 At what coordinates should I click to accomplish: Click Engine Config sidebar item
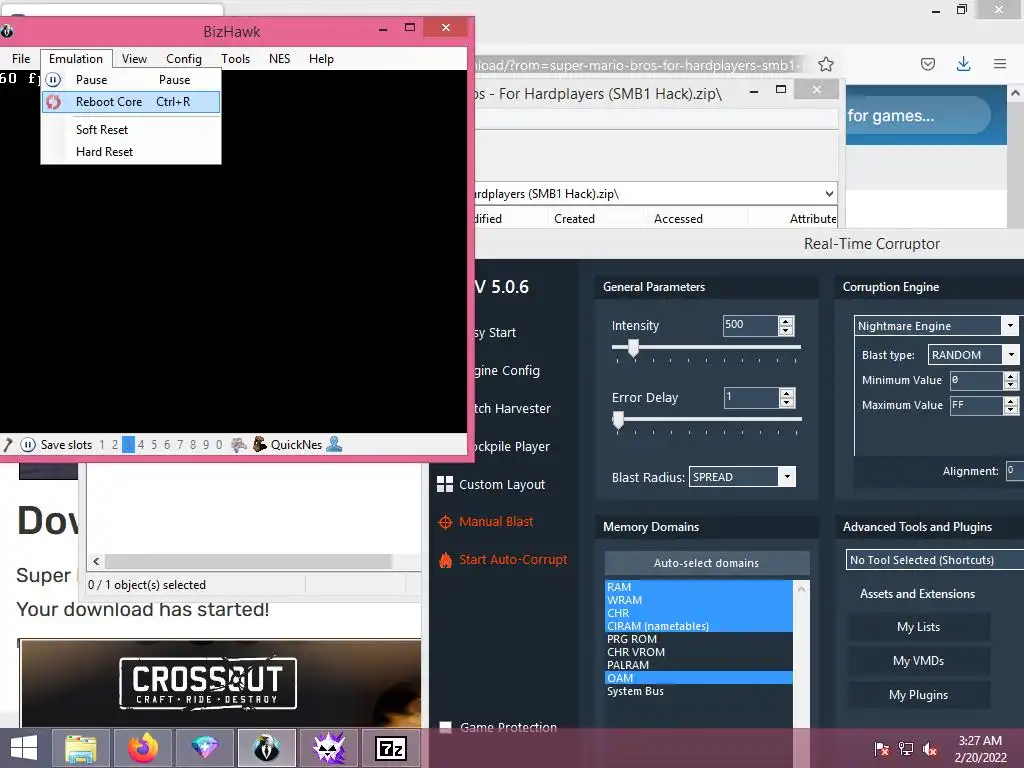(x=507, y=370)
